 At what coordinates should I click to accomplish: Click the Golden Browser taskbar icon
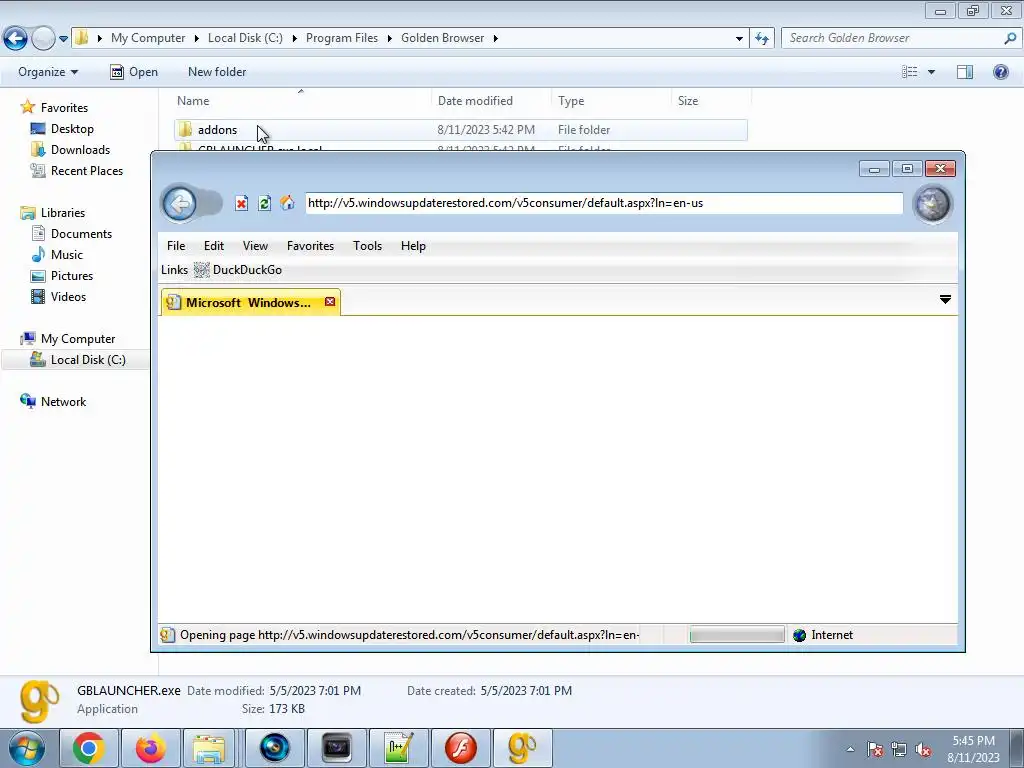522,748
